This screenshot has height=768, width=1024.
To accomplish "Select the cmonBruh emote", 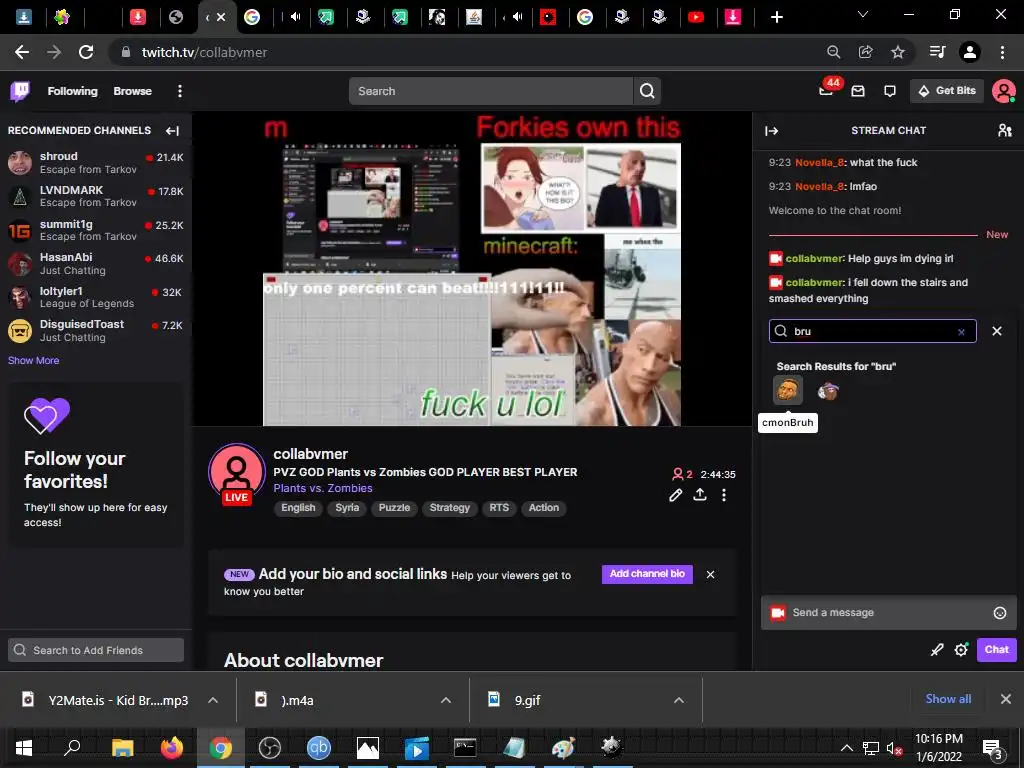I will click(788, 391).
